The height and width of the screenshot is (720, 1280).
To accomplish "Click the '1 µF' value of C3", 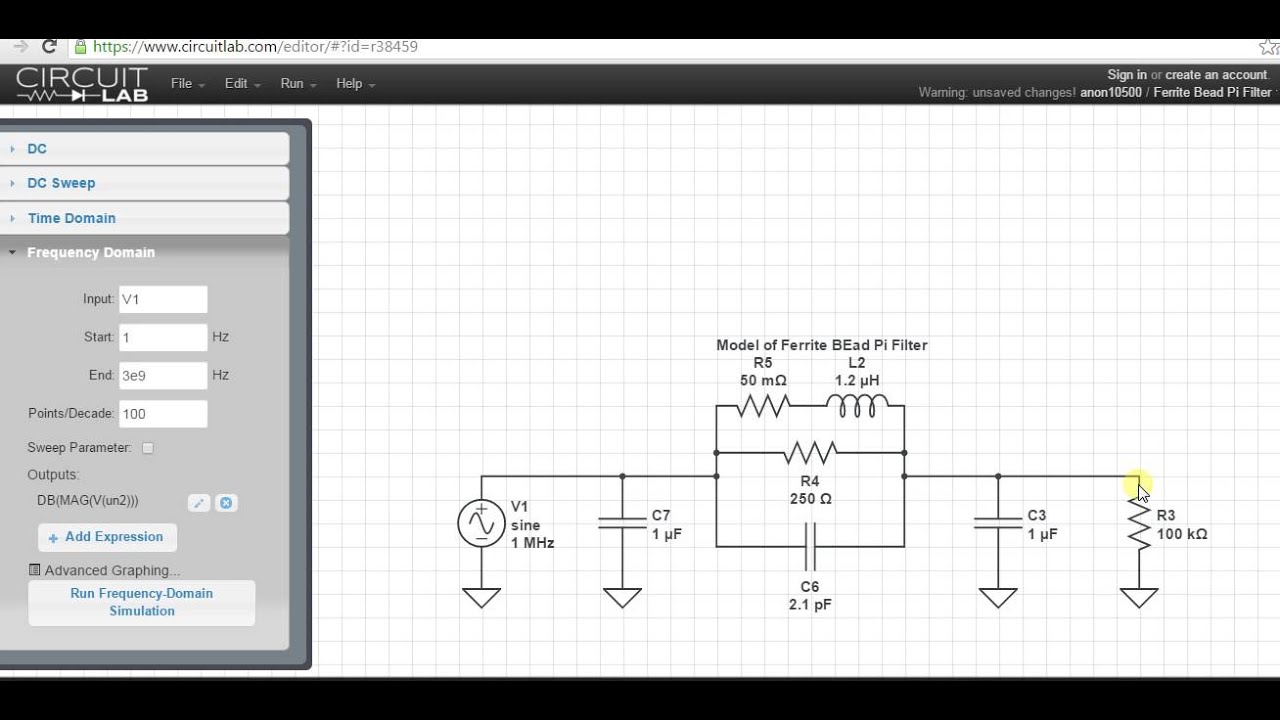I will 1042,534.
